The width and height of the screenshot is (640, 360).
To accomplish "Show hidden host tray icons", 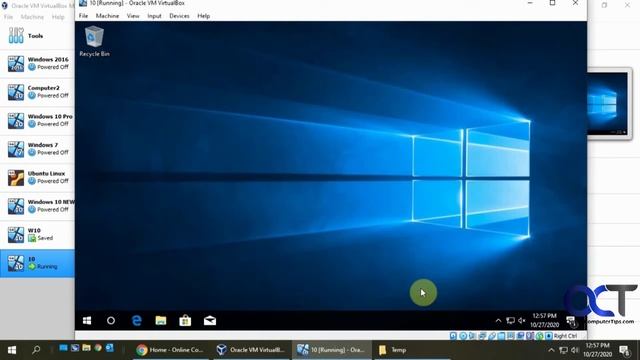I will click(x=551, y=350).
